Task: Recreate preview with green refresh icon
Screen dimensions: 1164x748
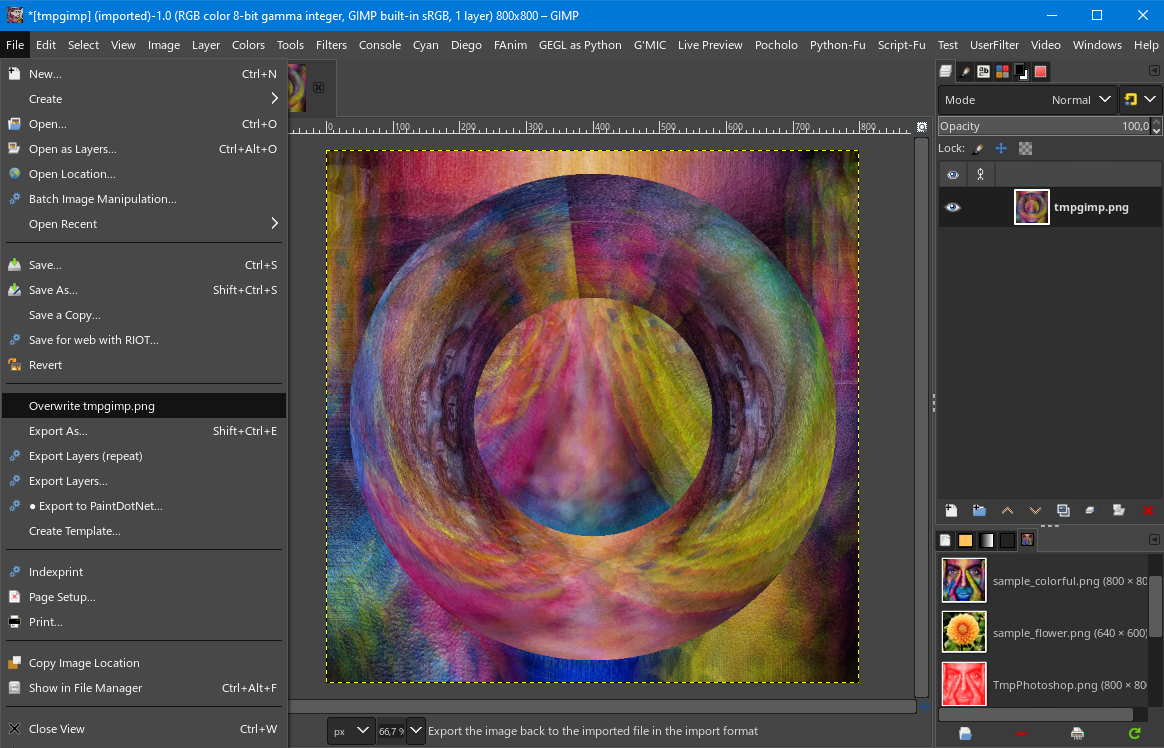Action: tap(1134, 734)
